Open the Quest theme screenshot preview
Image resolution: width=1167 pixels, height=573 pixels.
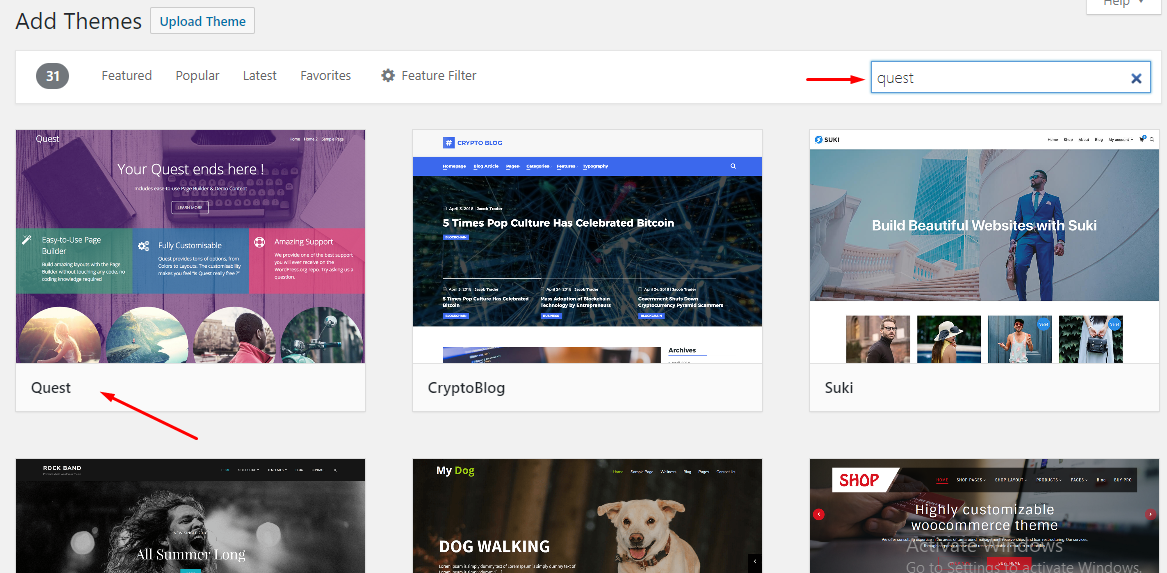click(x=191, y=246)
